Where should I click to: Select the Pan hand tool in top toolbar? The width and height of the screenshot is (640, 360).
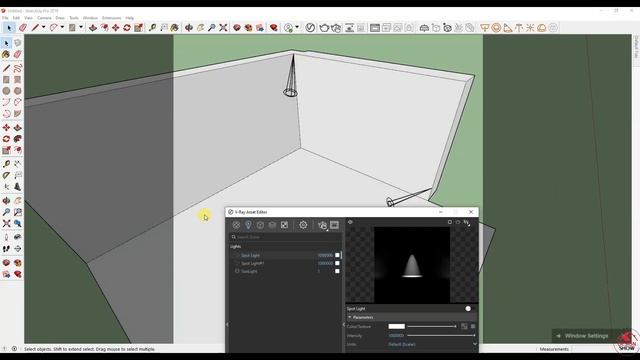[x=200, y=28]
